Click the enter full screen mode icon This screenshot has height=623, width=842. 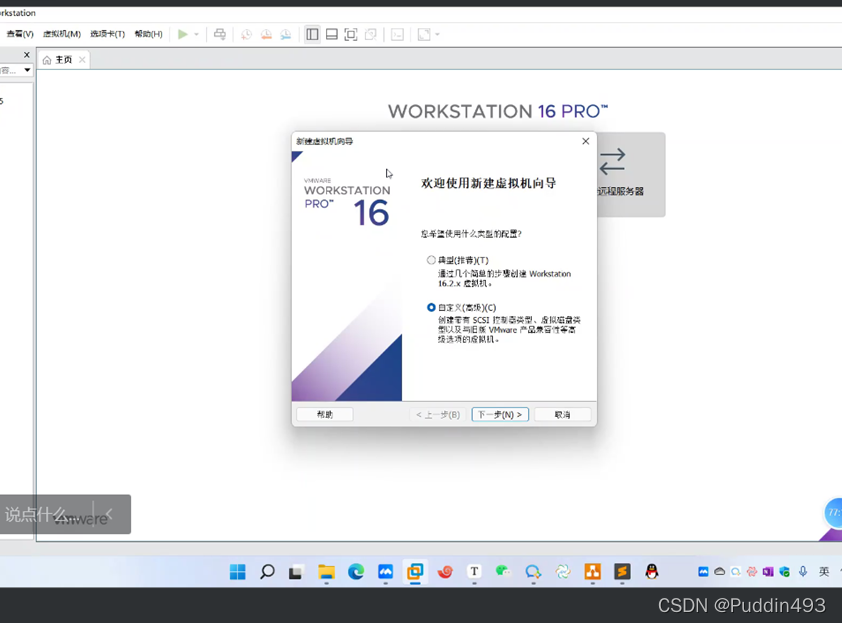[351, 34]
